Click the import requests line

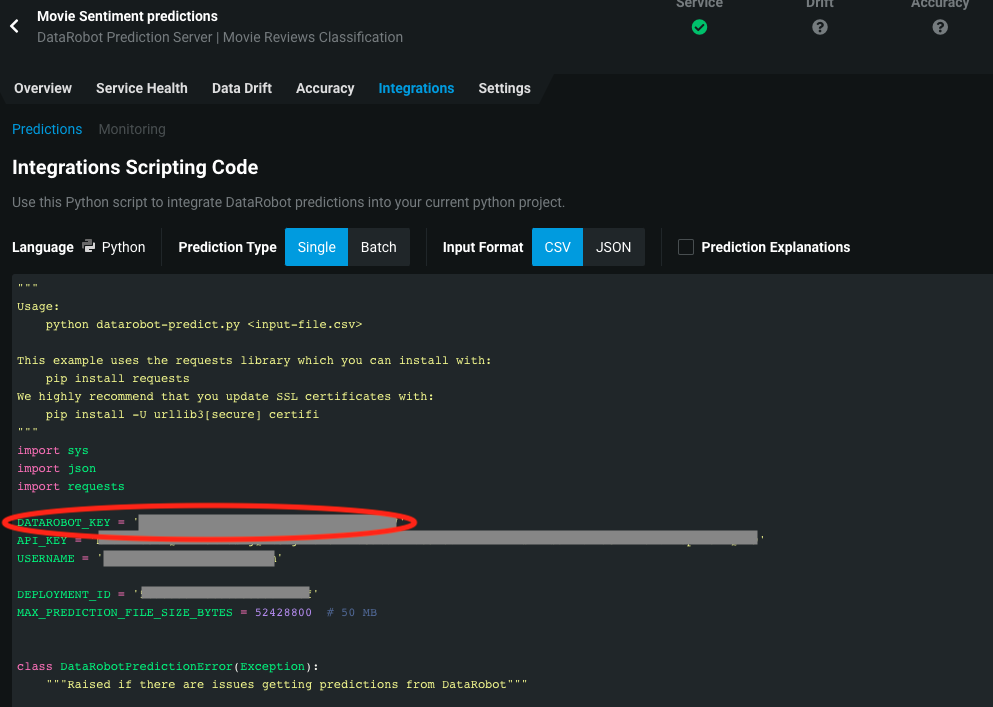click(71, 487)
